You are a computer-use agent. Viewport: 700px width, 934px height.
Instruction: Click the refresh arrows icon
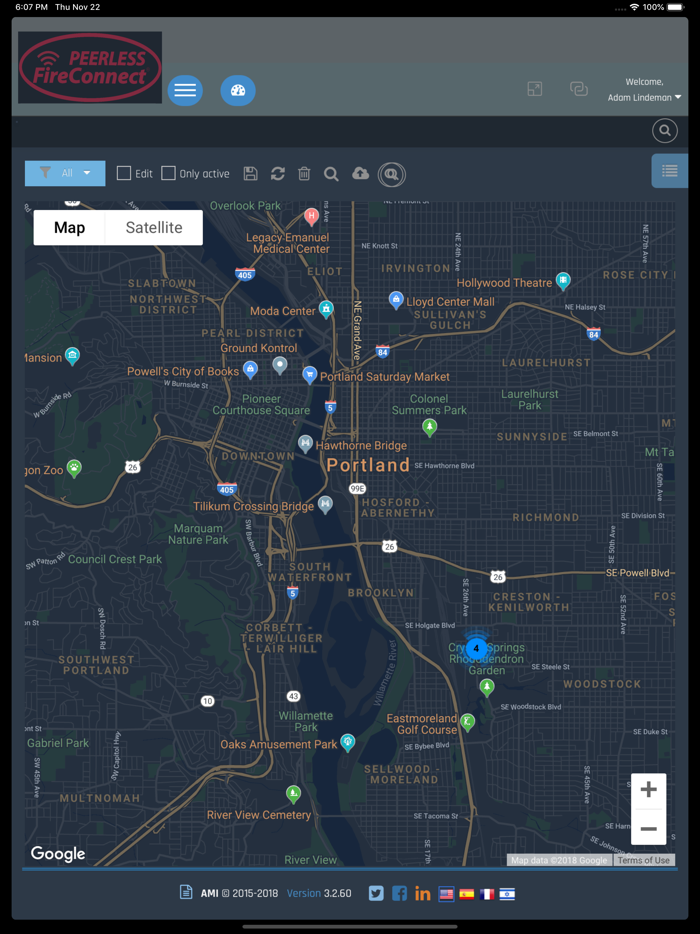[x=278, y=173]
